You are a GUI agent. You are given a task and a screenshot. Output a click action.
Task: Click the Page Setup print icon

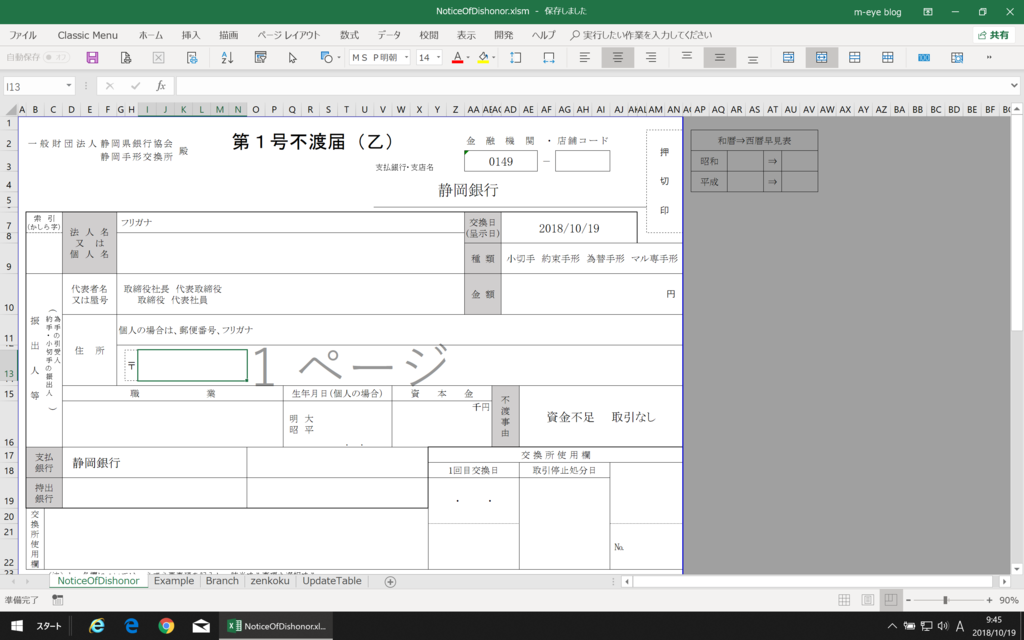(192, 57)
